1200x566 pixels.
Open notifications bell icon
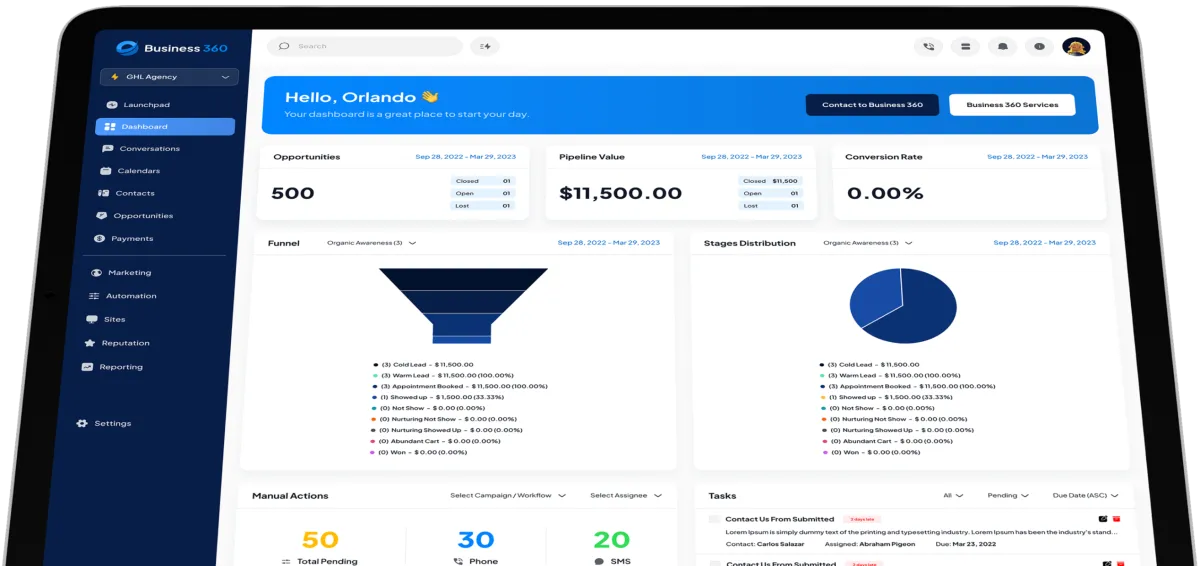pos(1002,46)
